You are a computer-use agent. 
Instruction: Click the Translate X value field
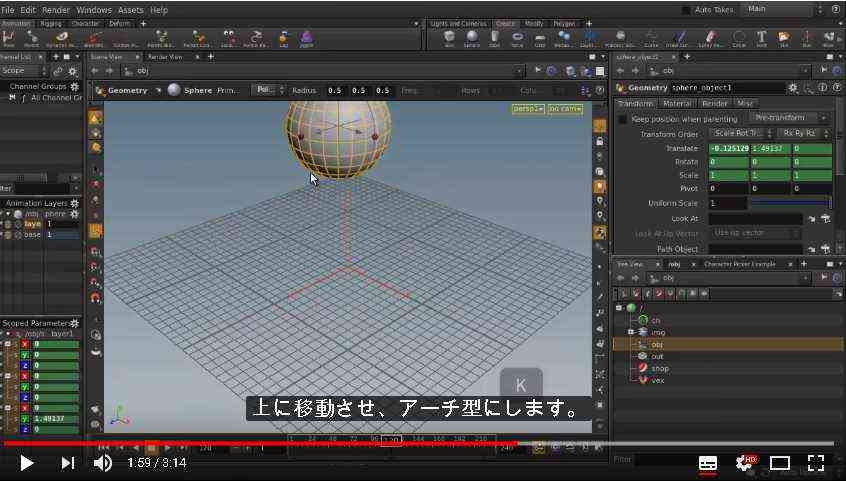728,148
